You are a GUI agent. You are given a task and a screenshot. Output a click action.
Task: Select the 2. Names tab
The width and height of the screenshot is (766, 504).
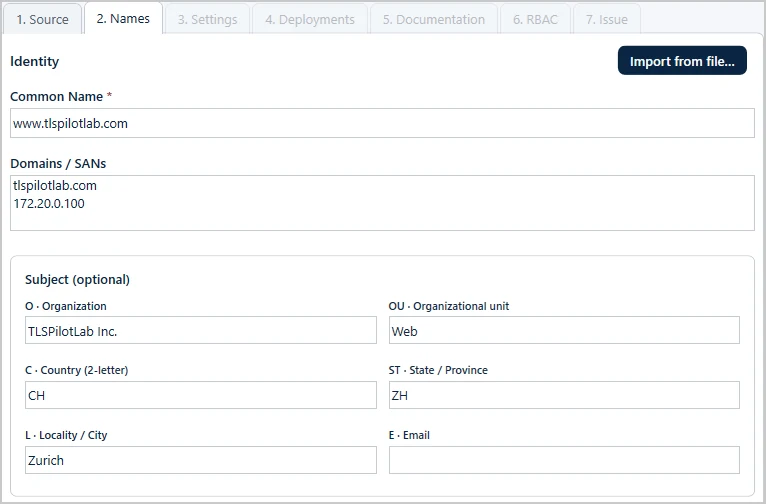[x=123, y=19]
